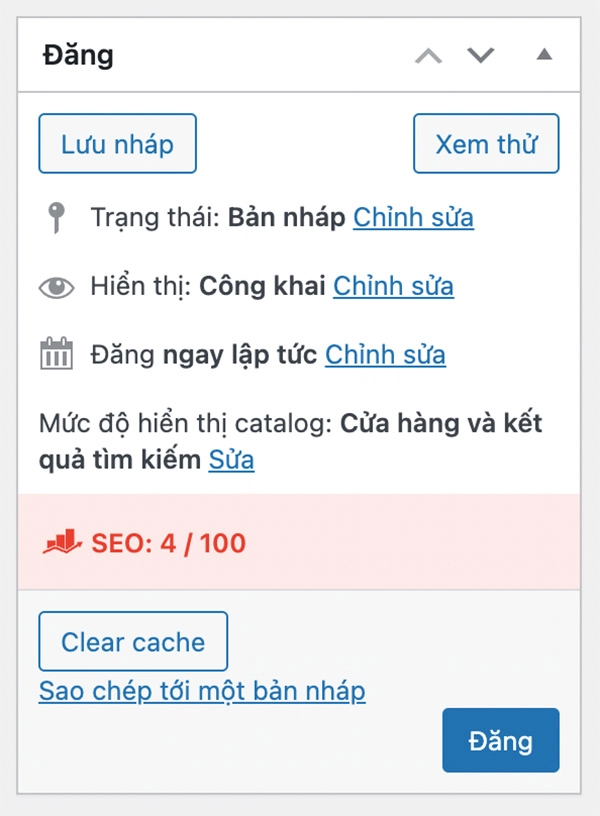
Task: Publish the post with the Đăng button
Action: point(500,741)
